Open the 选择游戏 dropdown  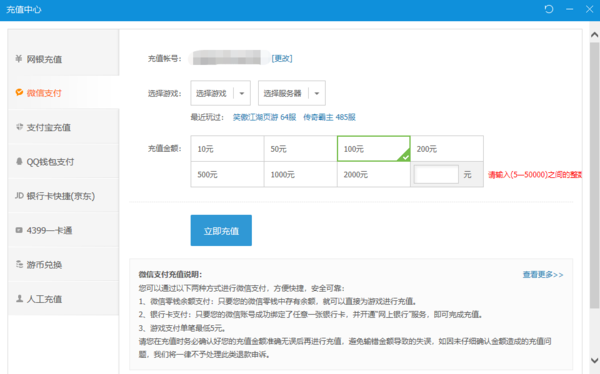coord(220,93)
